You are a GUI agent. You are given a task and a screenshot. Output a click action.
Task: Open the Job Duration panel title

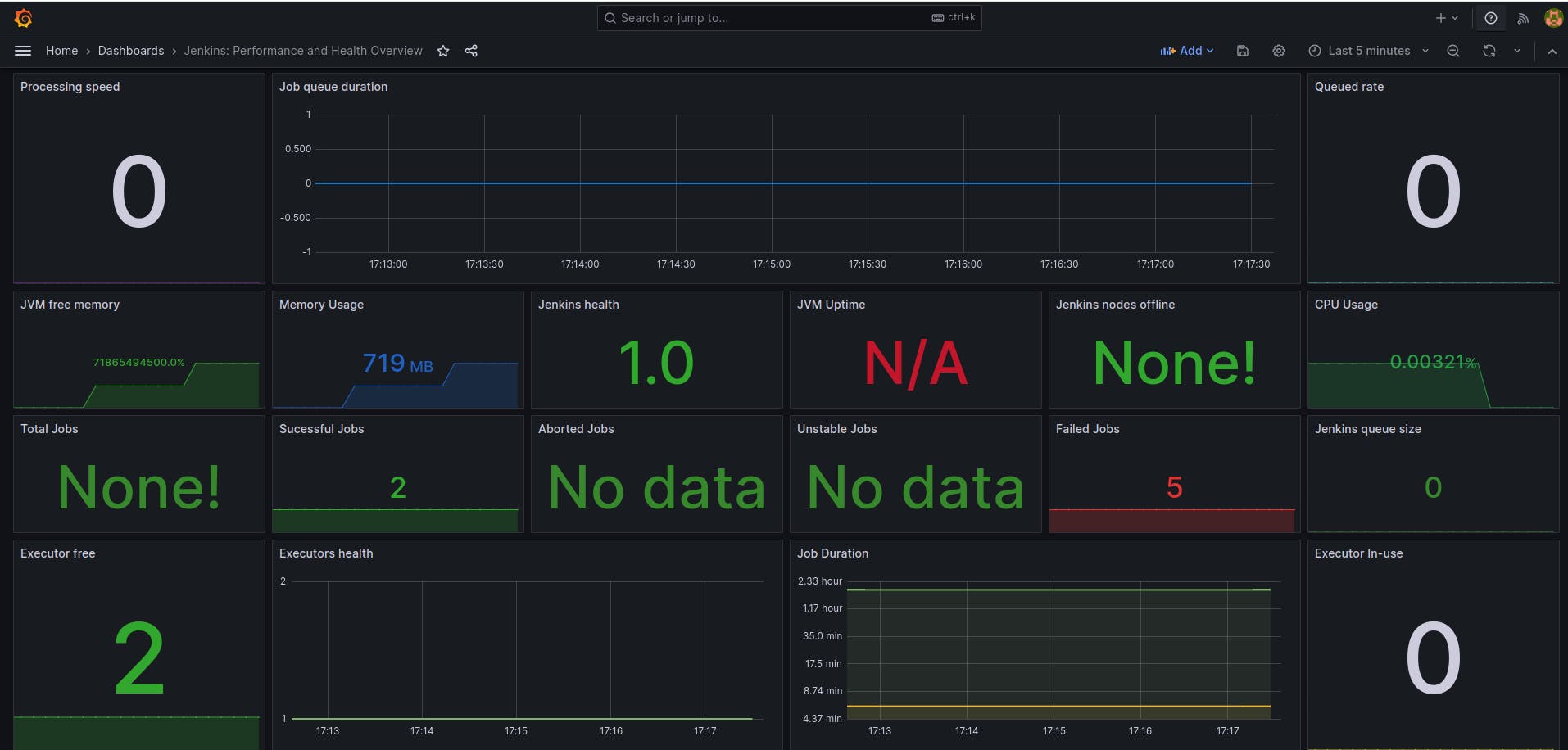pos(832,553)
